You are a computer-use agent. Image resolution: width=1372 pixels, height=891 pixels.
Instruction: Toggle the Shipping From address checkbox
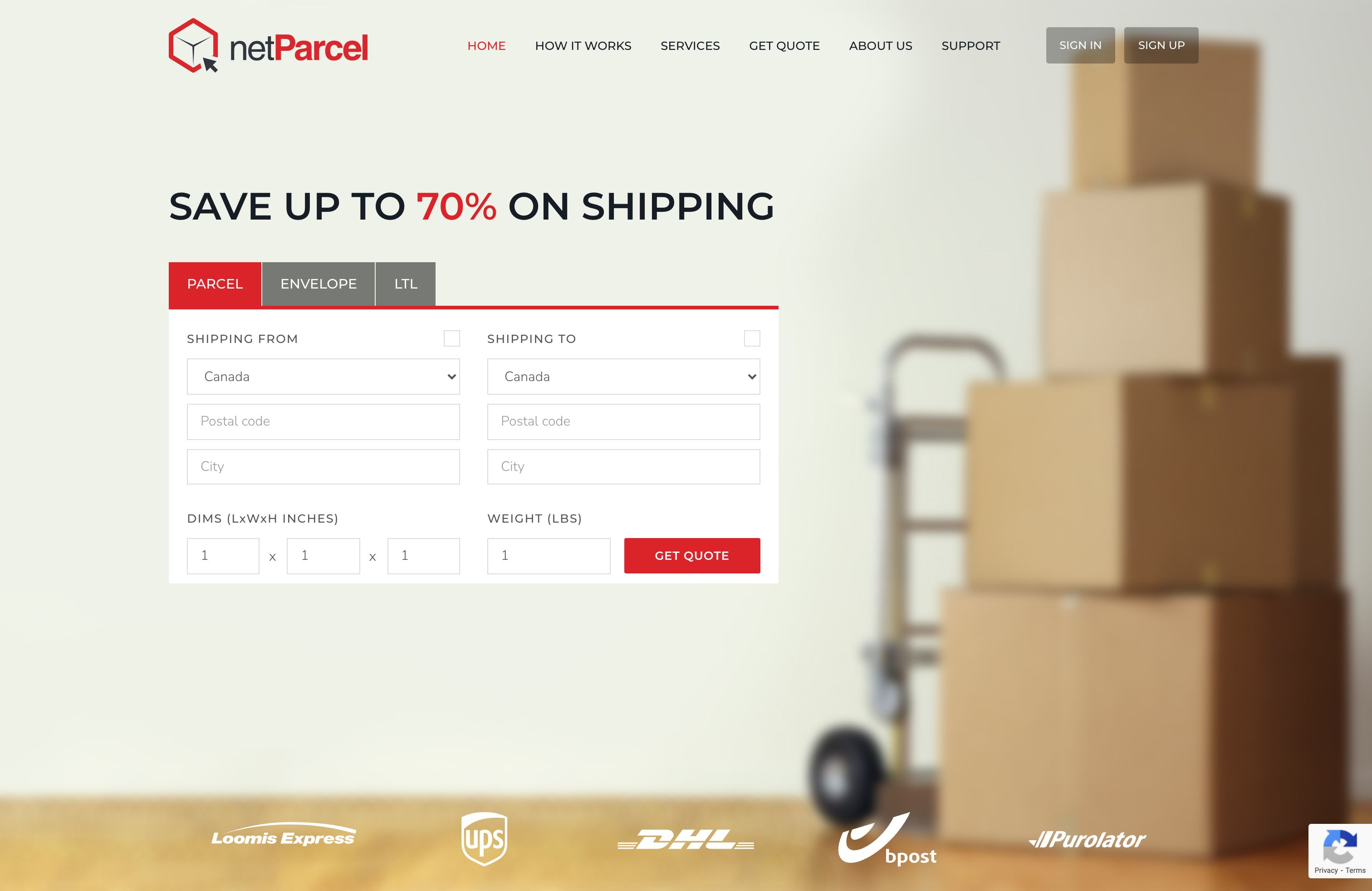coord(451,338)
